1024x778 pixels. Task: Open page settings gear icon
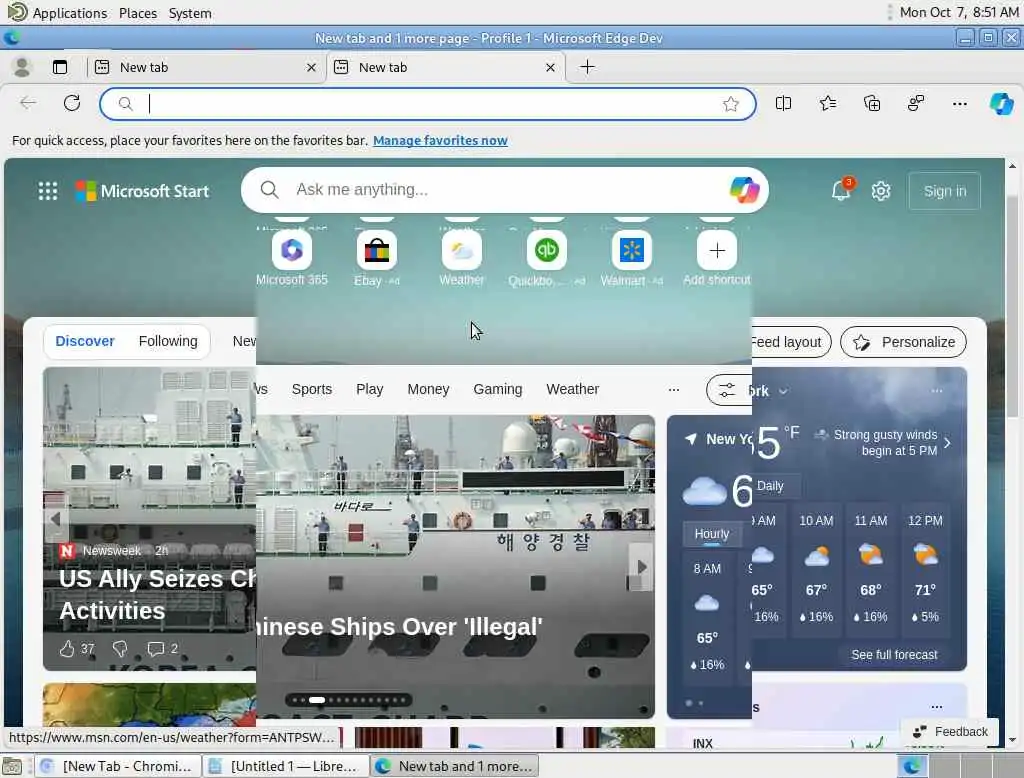[x=881, y=191]
